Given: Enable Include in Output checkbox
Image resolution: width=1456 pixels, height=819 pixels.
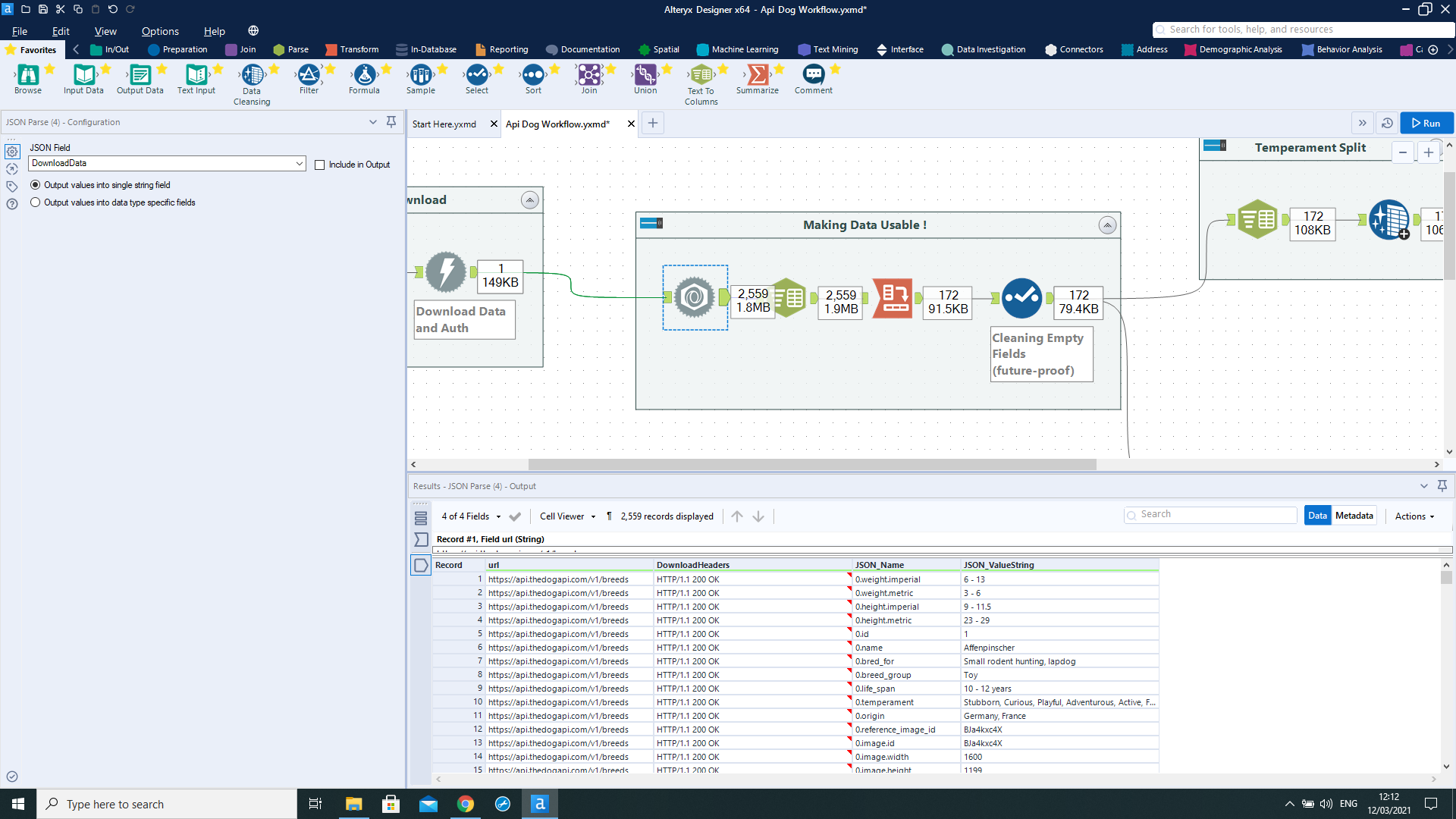Looking at the screenshot, I should (320, 165).
